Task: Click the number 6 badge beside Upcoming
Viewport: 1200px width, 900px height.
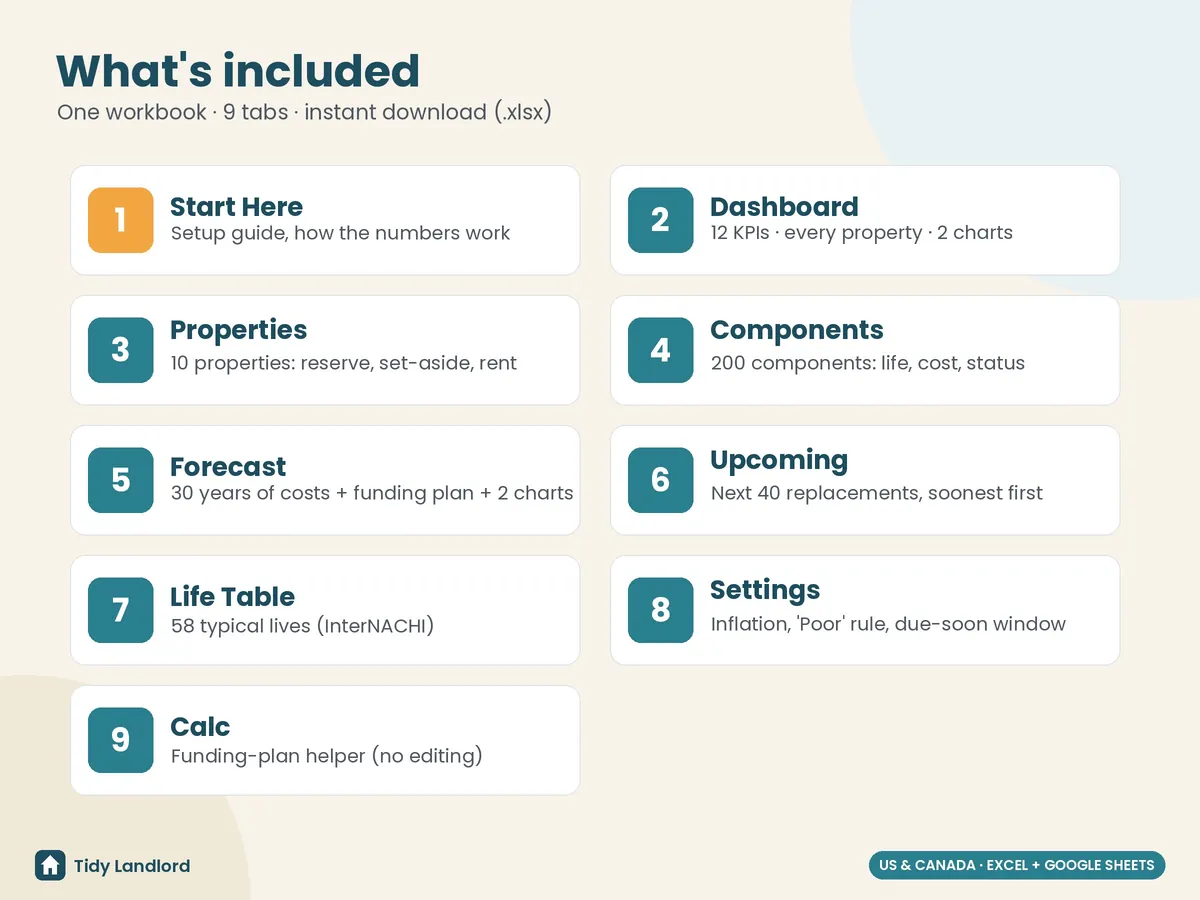Action: (x=661, y=480)
